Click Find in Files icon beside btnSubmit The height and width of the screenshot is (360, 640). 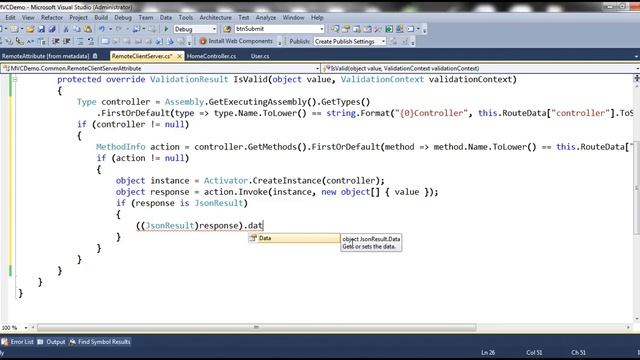(227, 29)
